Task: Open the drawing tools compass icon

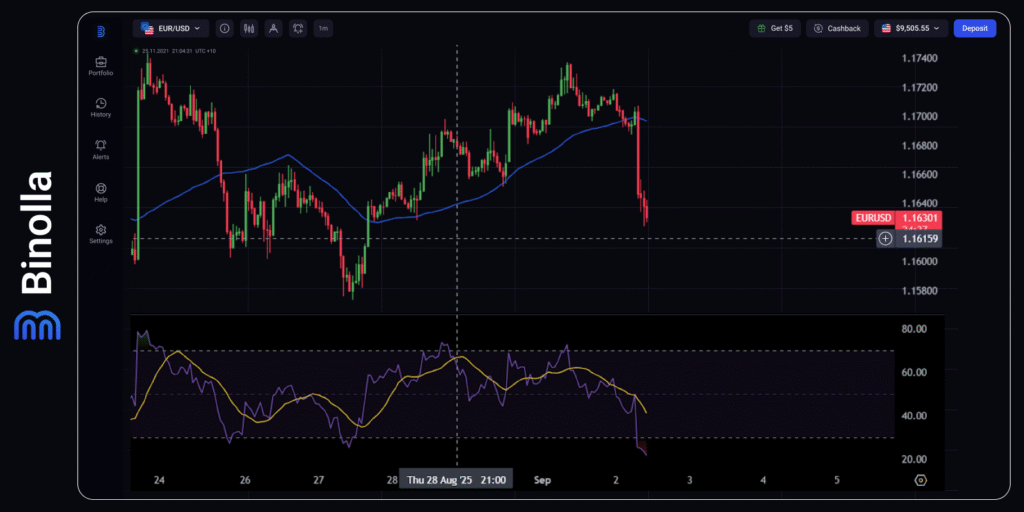Action: (x=273, y=29)
